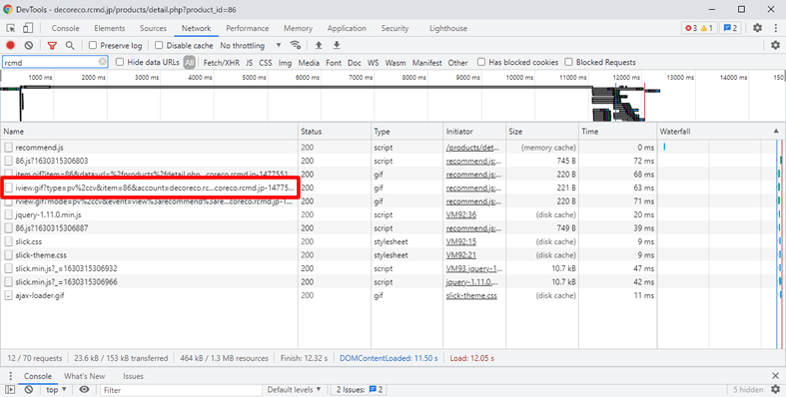This screenshot has height=397, width=786.
Task: Switch to the Lighthouse tab
Action: click(x=448, y=28)
